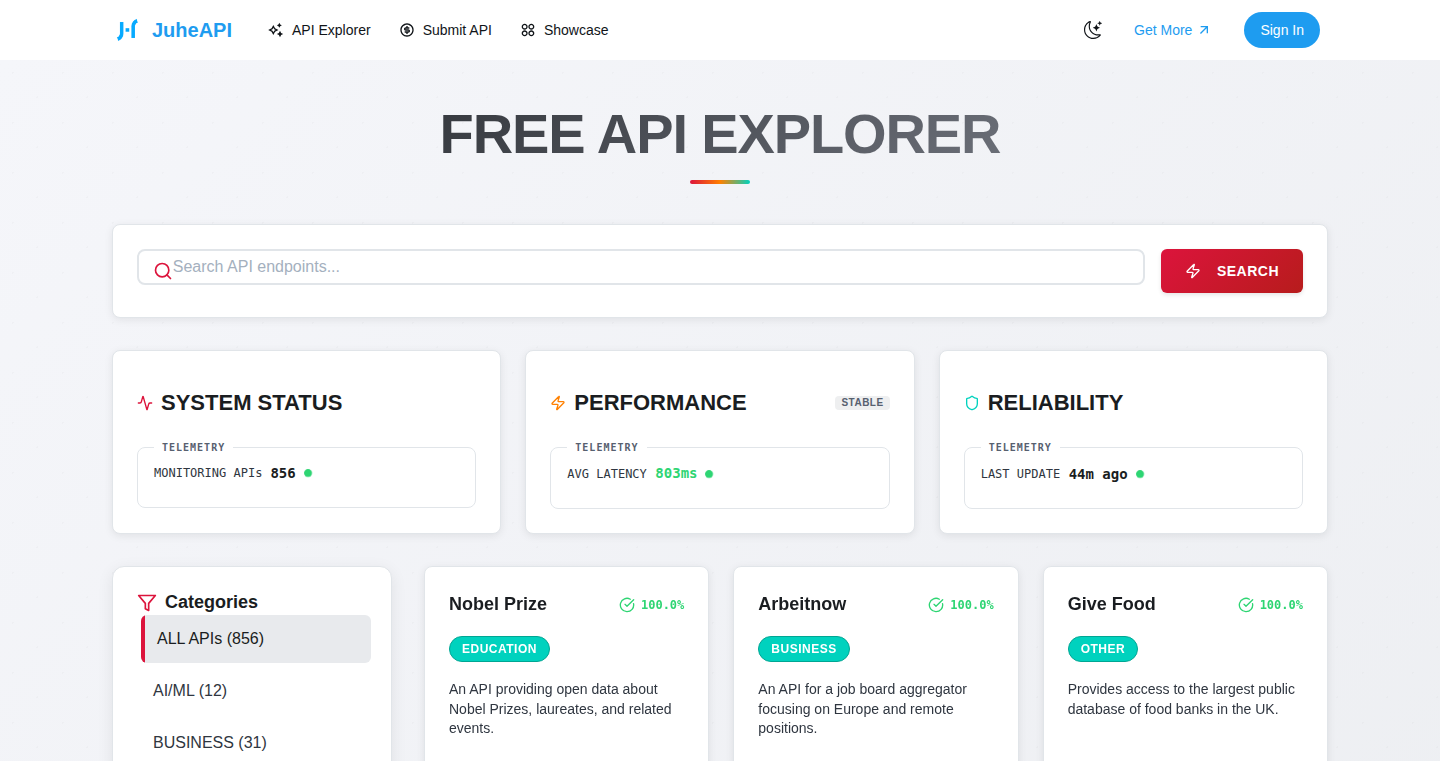The width and height of the screenshot is (1440, 761).
Task: Click the Reliability shield icon
Action: click(x=972, y=403)
